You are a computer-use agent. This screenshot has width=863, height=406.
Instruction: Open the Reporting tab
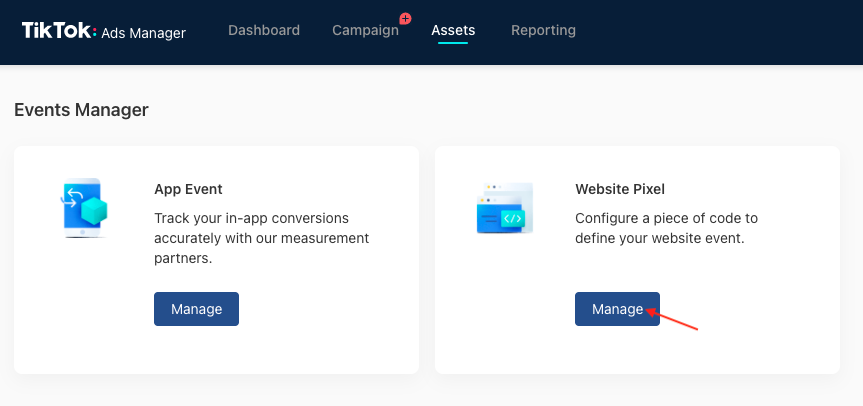pos(543,30)
